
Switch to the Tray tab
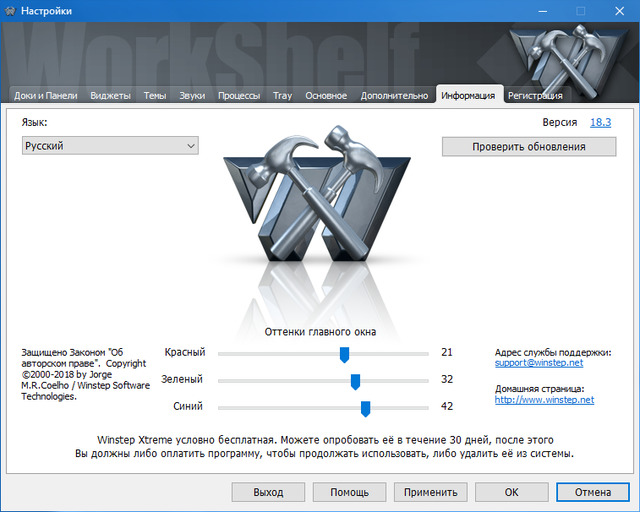[x=282, y=96]
